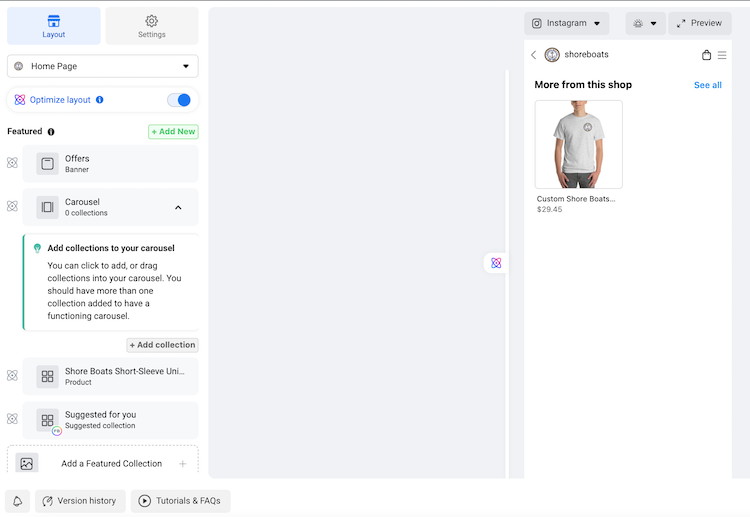Click the $29.45 price text

pos(549,209)
